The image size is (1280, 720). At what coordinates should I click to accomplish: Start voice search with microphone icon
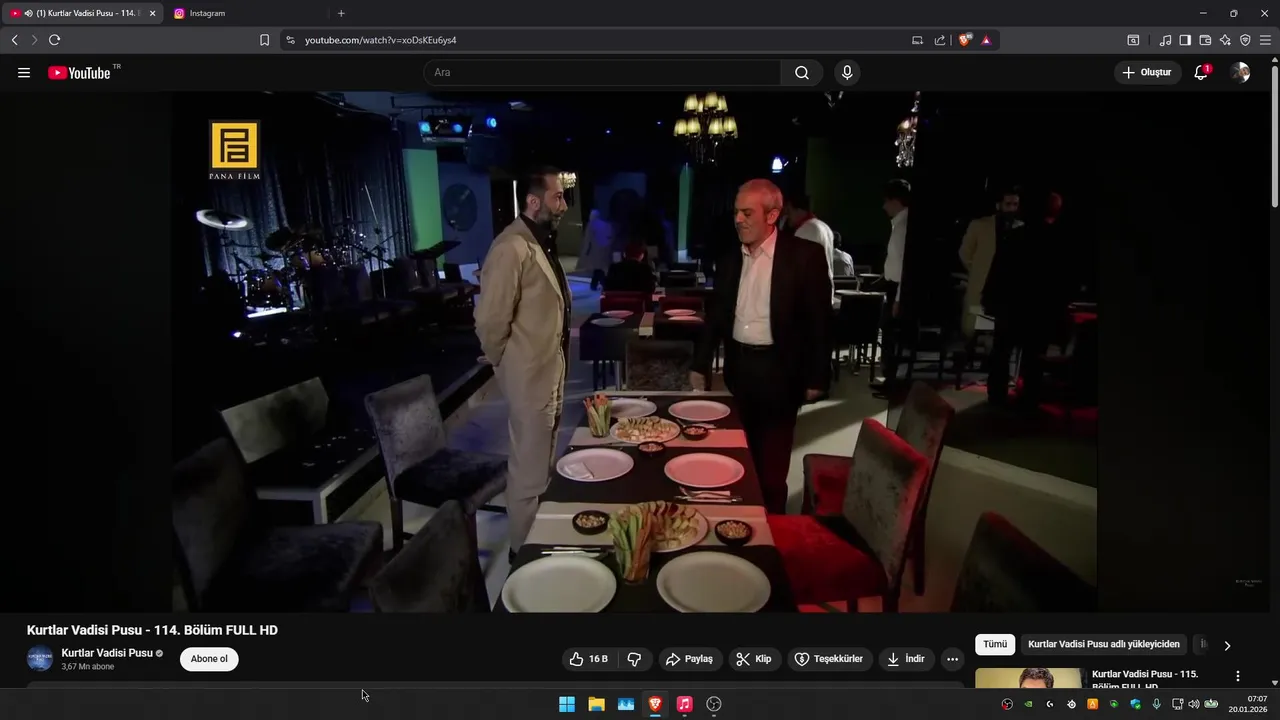(847, 73)
